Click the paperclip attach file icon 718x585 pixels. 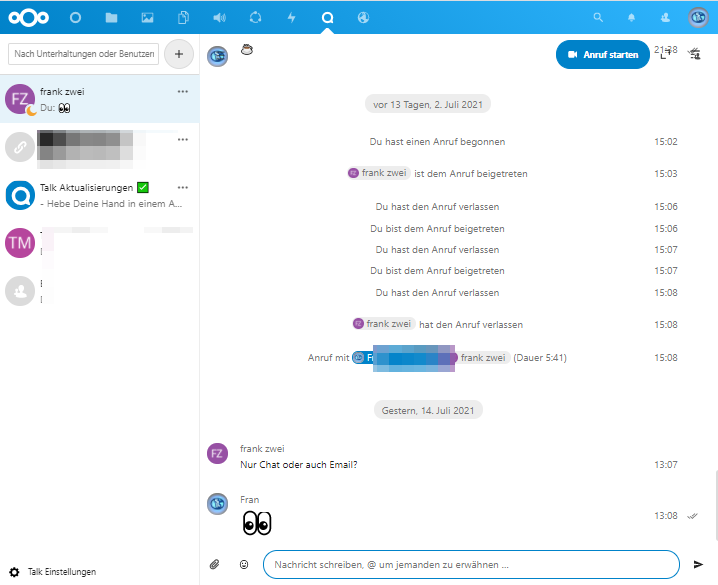[x=214, y=564]
